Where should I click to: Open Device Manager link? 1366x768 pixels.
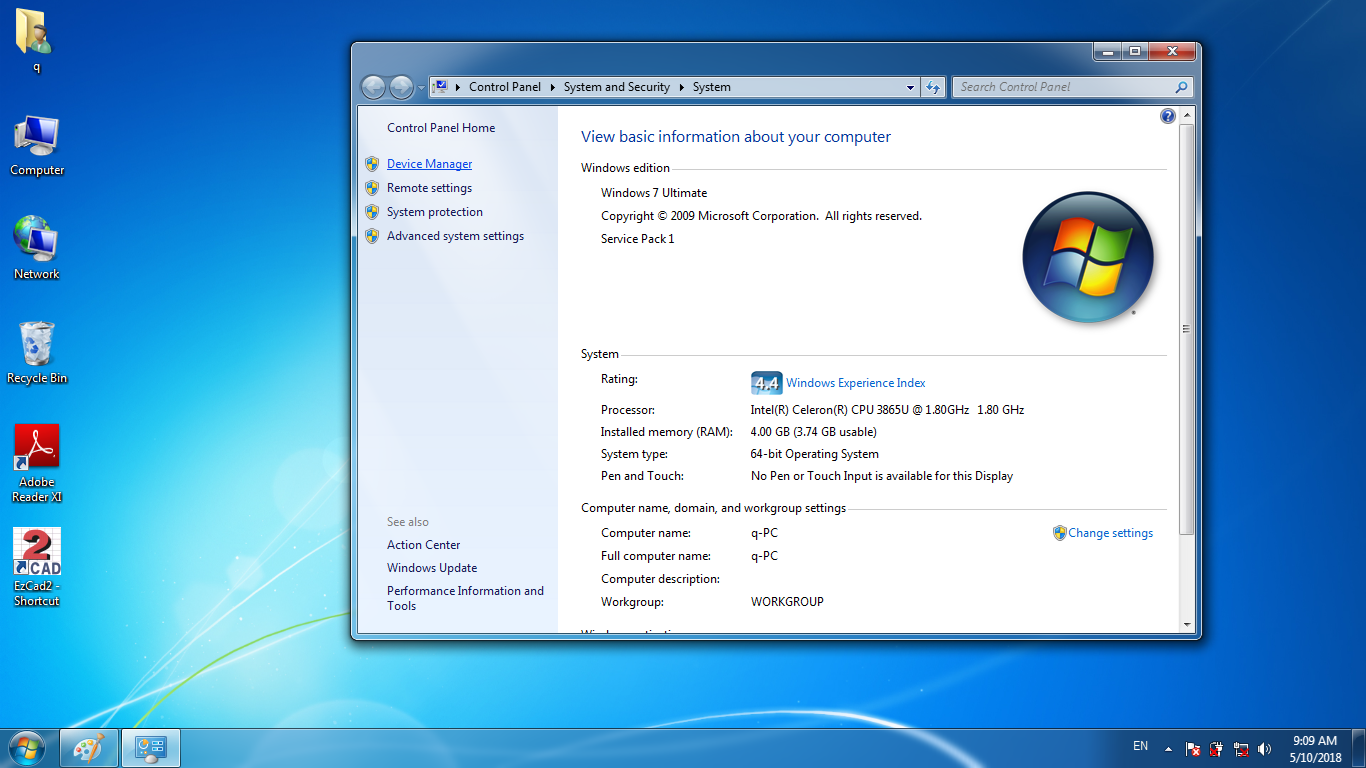pos(429,164)
